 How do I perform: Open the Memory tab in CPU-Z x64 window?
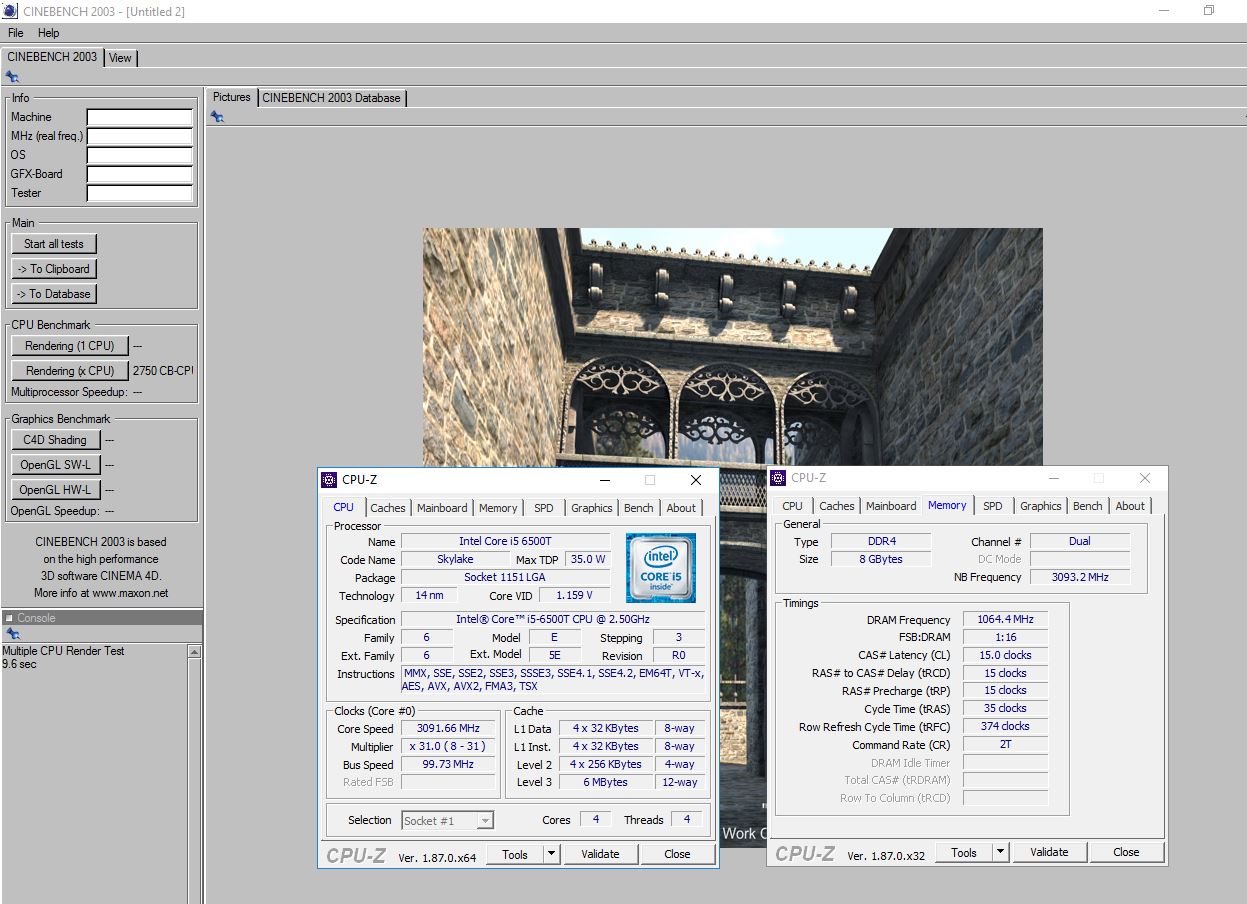point(498,508)
